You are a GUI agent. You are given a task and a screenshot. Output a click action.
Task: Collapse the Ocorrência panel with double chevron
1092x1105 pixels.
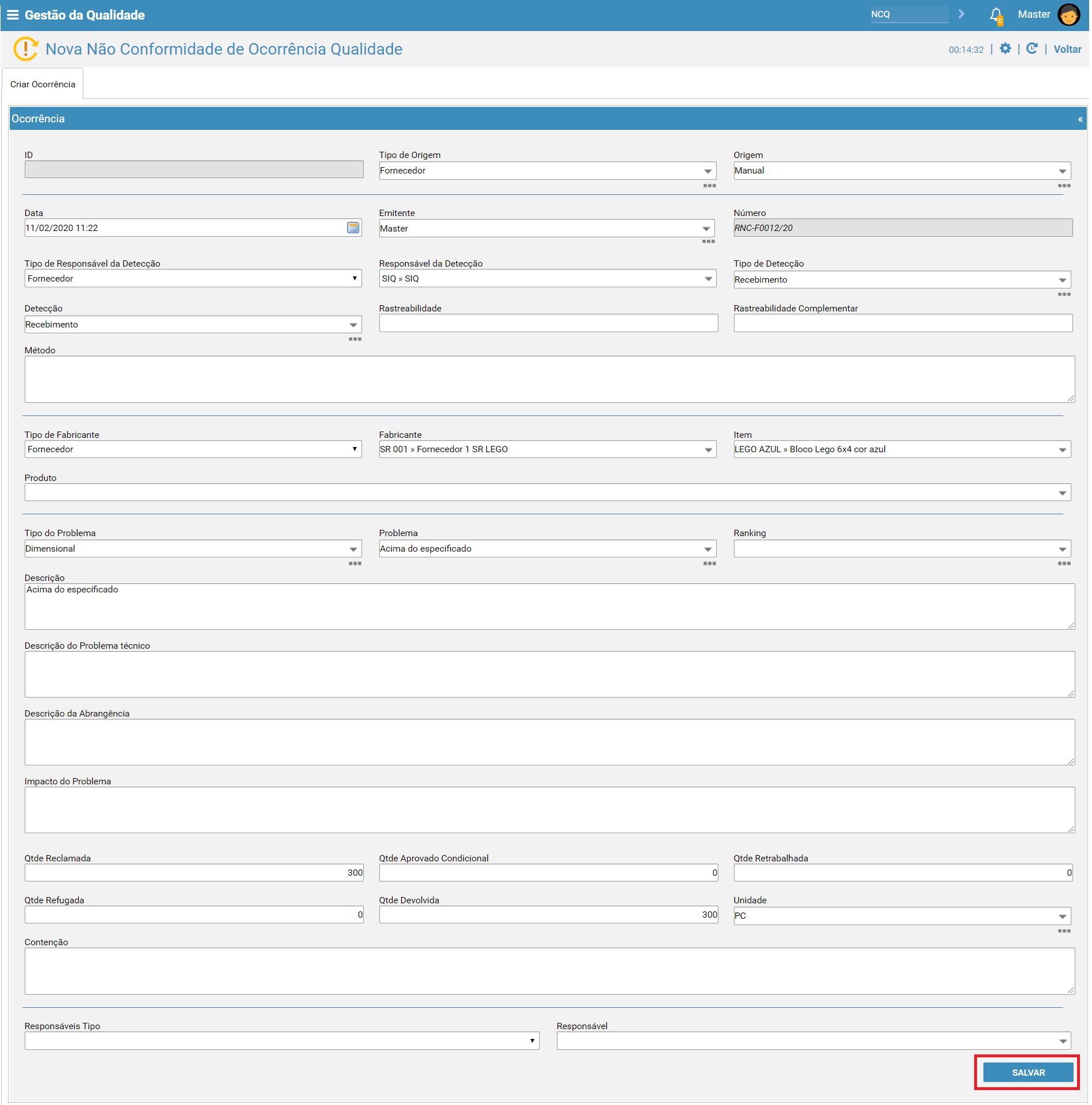click(1080, 120)
